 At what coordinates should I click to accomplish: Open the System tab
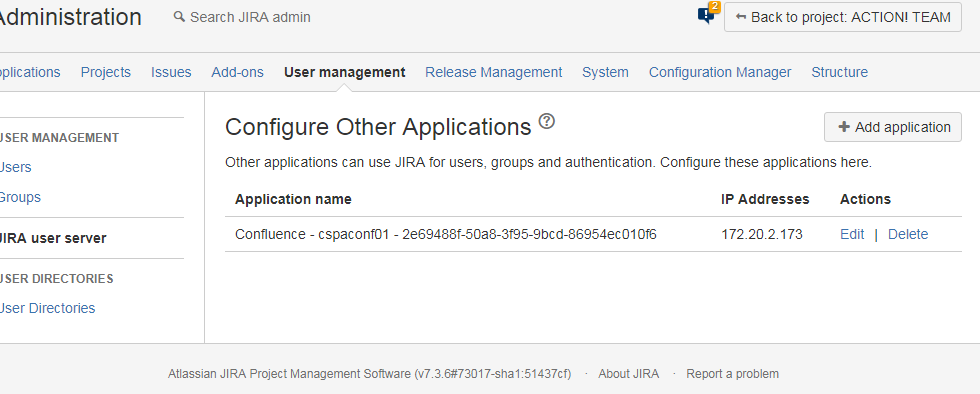(605, 73)
